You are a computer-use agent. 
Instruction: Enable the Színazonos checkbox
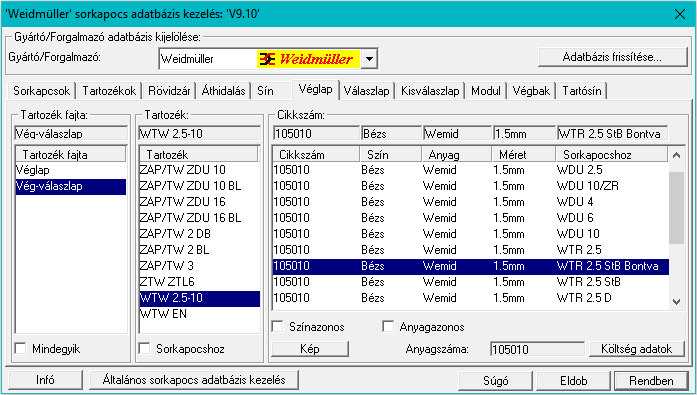[278, 327]
